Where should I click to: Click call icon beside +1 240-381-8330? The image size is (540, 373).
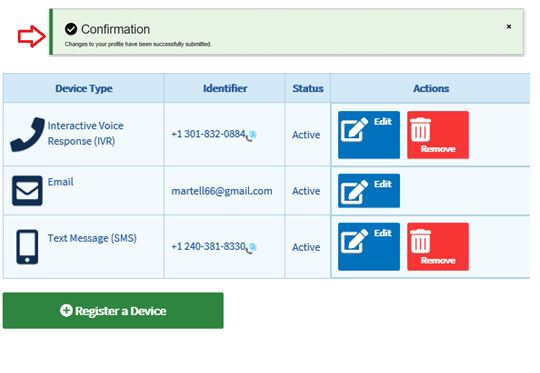pos(251,249)
